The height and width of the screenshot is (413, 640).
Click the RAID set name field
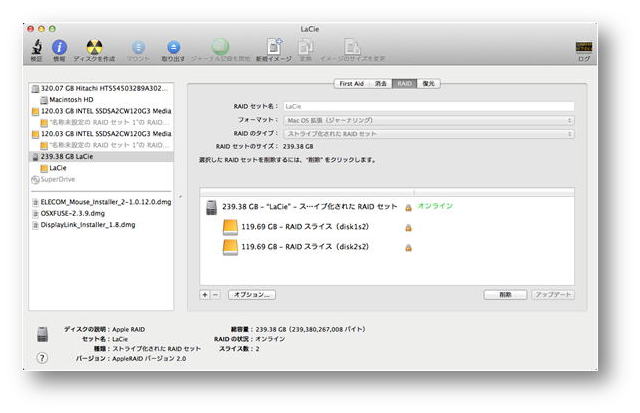click(429, 107)
